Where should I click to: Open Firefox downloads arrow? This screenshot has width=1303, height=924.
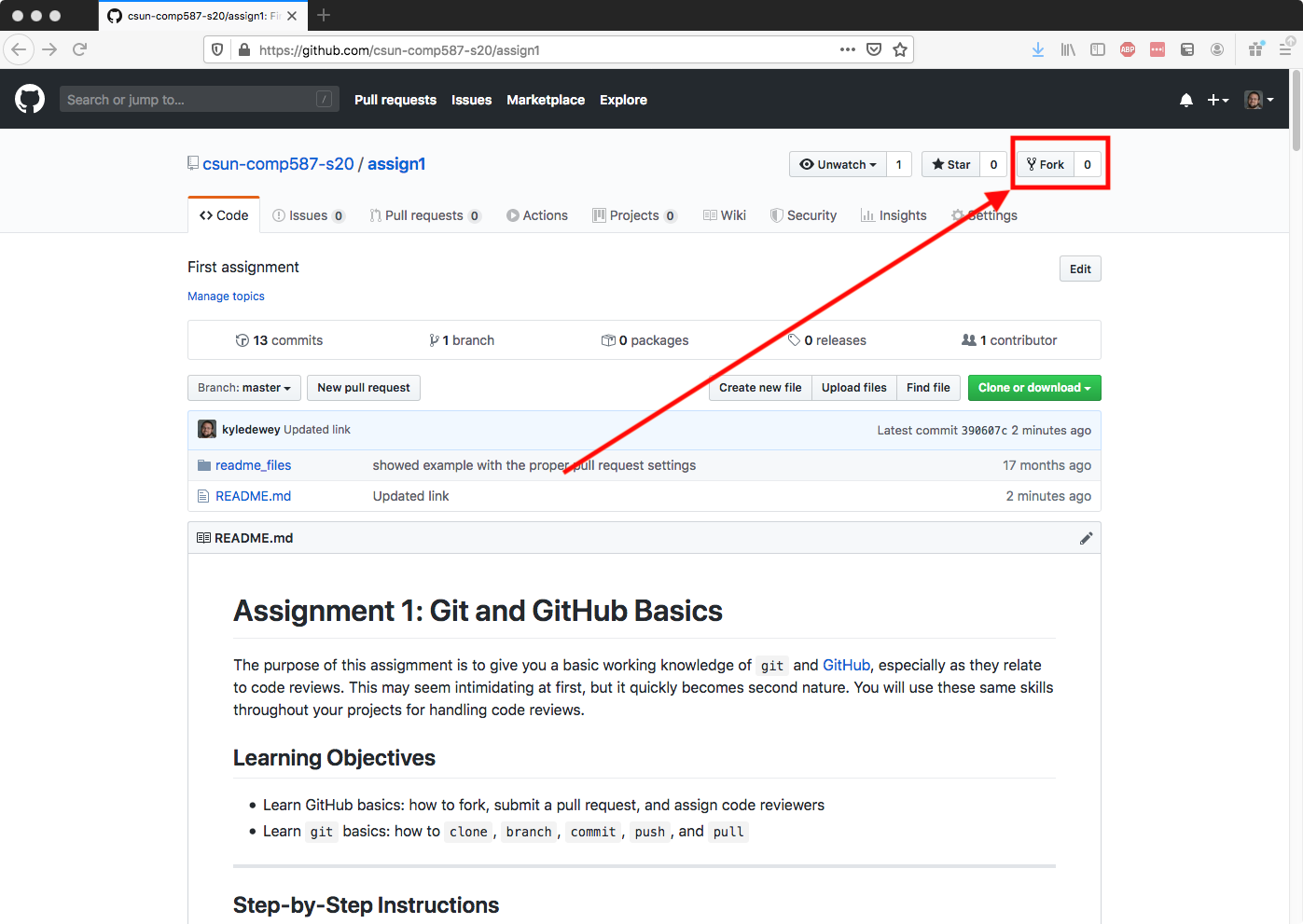1038,49
